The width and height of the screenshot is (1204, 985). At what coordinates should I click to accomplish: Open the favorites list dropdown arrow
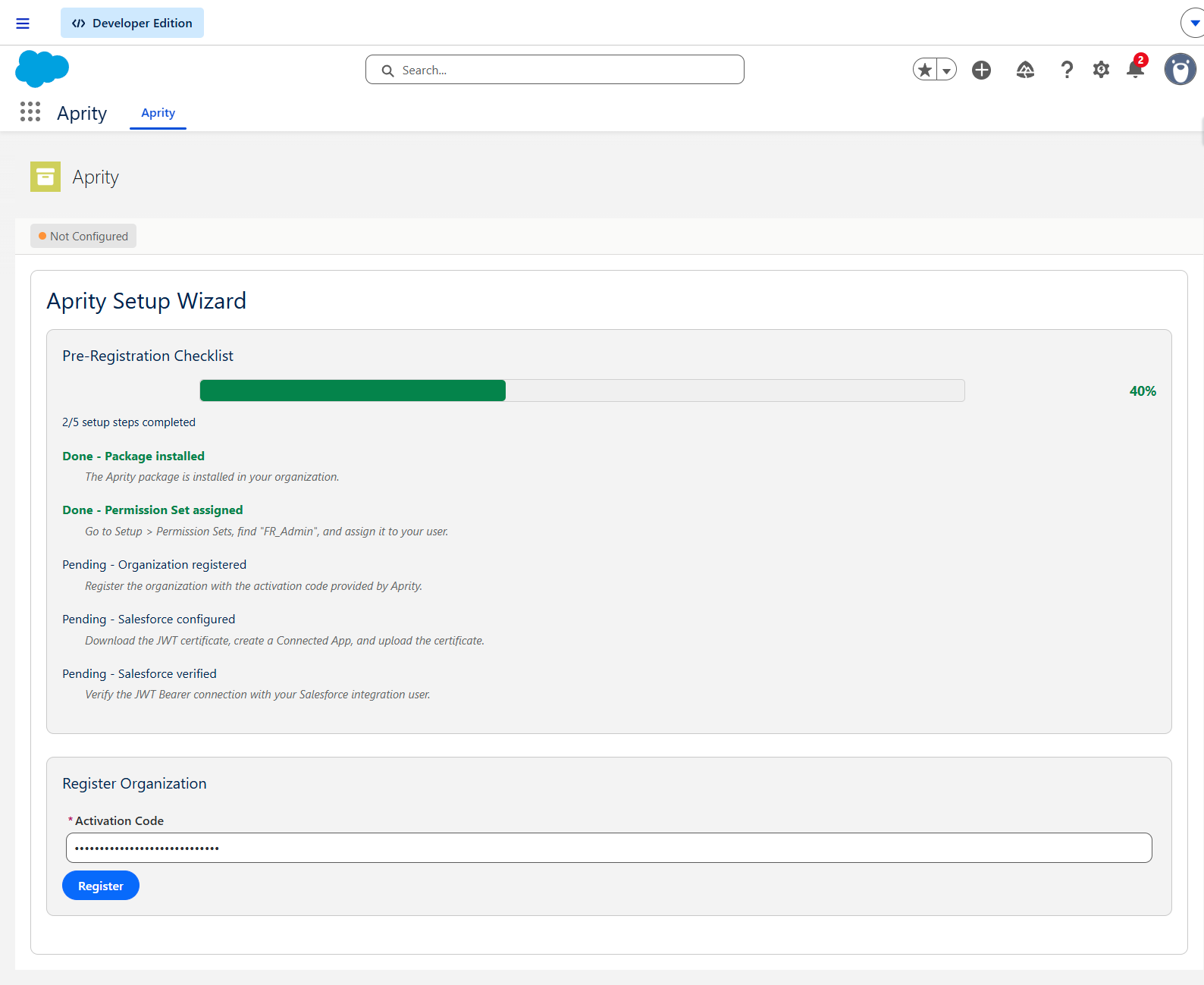[947, 70]
